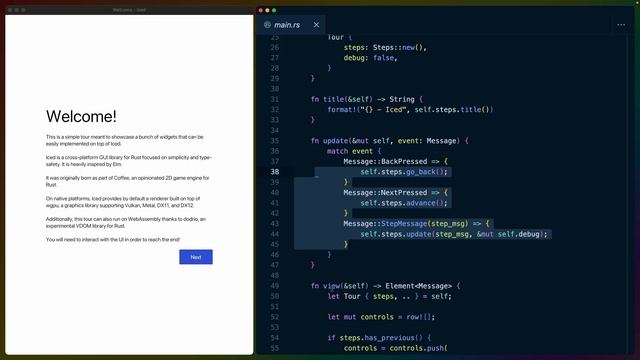This screenshot has width=640, height=360.
Task: Click paragraph starting 'This is a simple tour'
Action: [124, 140]
